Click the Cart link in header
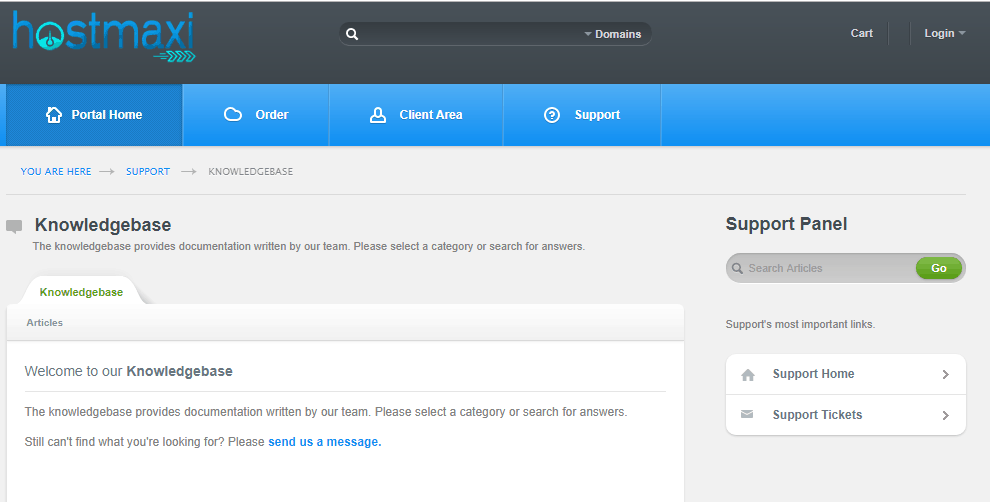990x502 pixels. pos(861,33)
